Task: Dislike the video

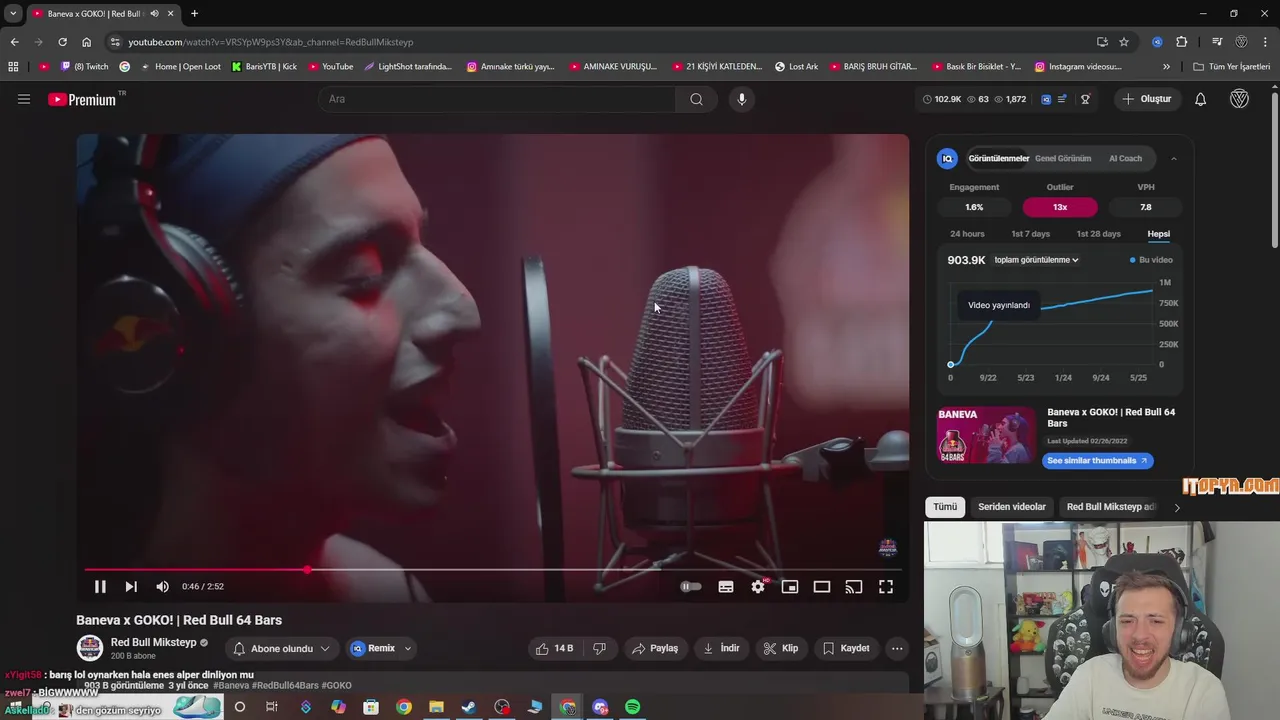Action: [600, 649]
